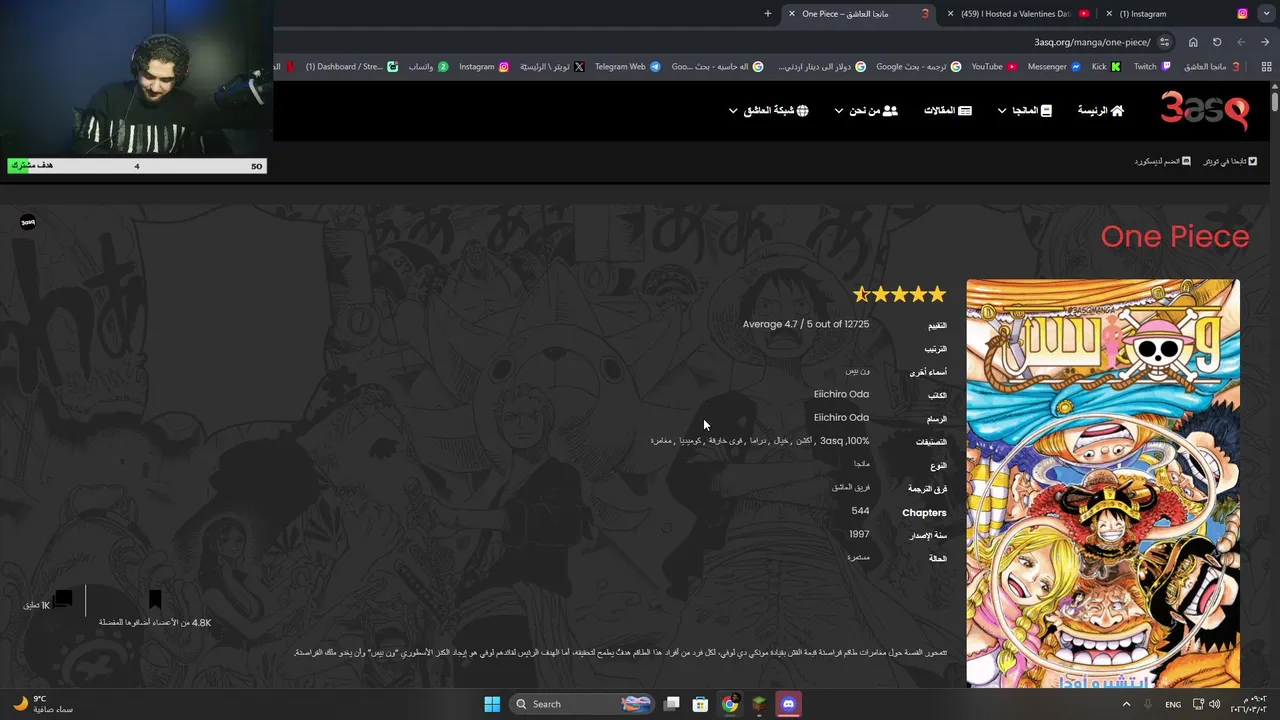Click the One Piece cover thumbnail
This screenshot has height=720, width=1280.
(1103, 483)
